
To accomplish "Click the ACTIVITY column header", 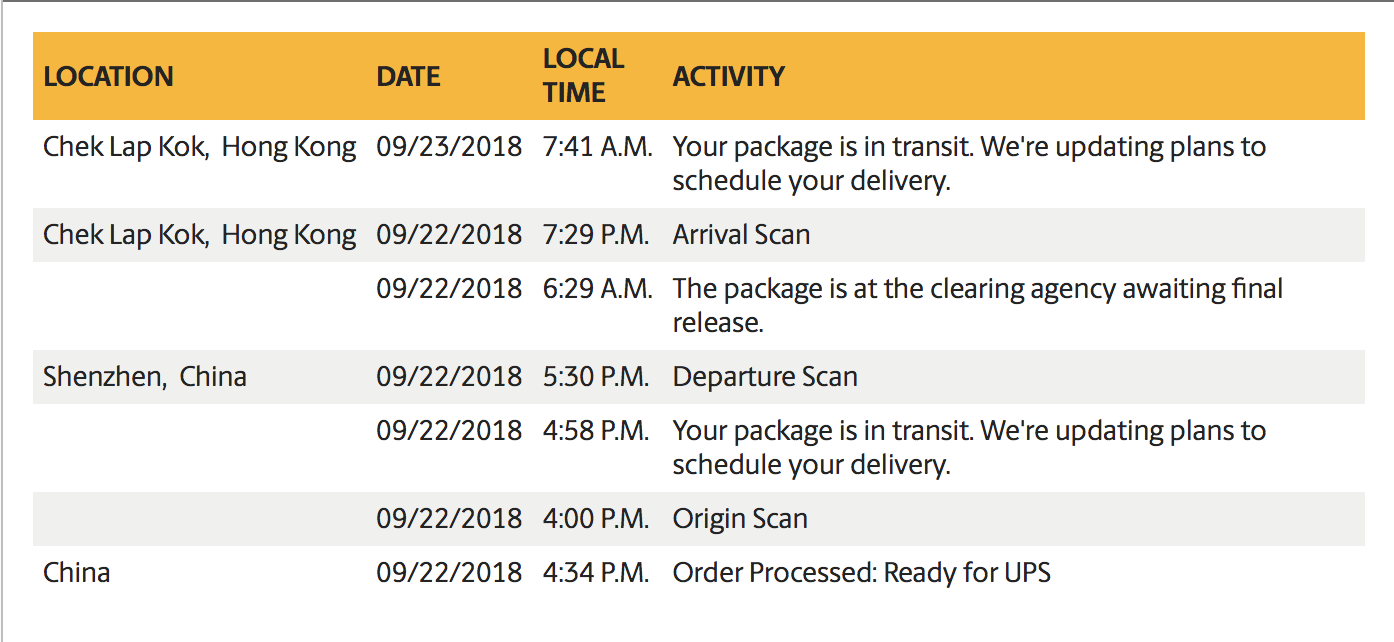I will pyautogui.click(x=728, y=77).
